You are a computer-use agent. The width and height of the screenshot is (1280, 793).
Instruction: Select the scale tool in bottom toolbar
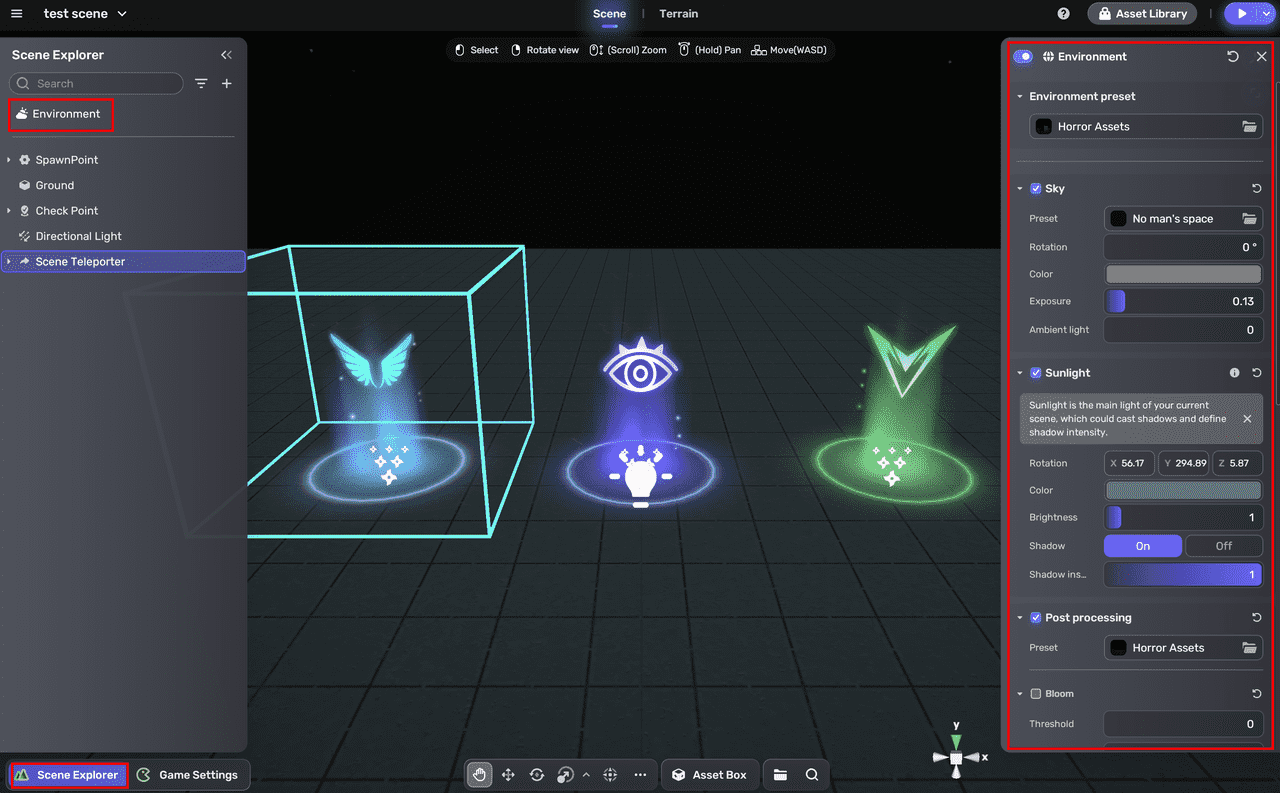pyautogui.click(x=565, y=775)
